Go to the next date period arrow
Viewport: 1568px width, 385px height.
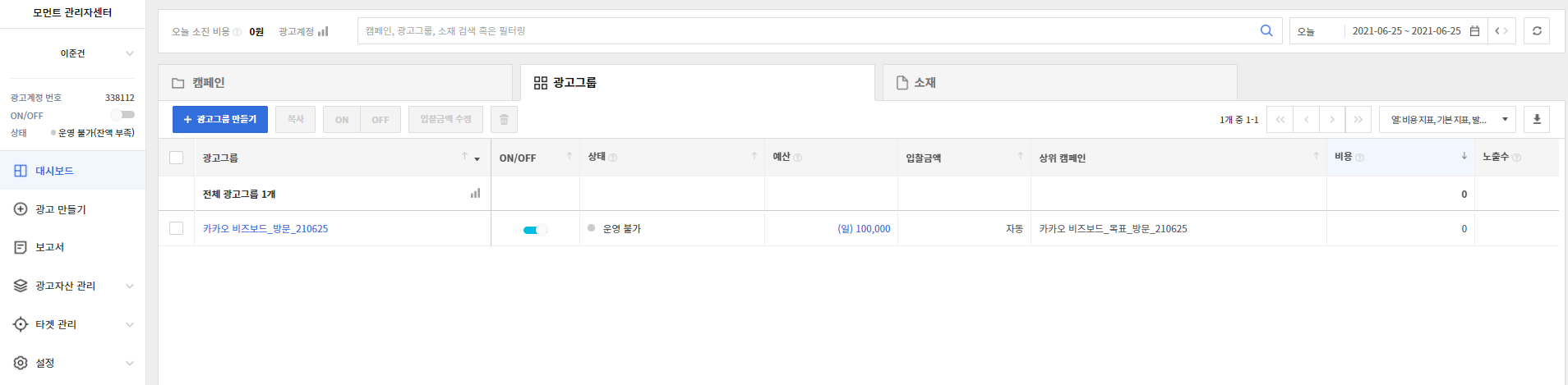point(1506,31)
